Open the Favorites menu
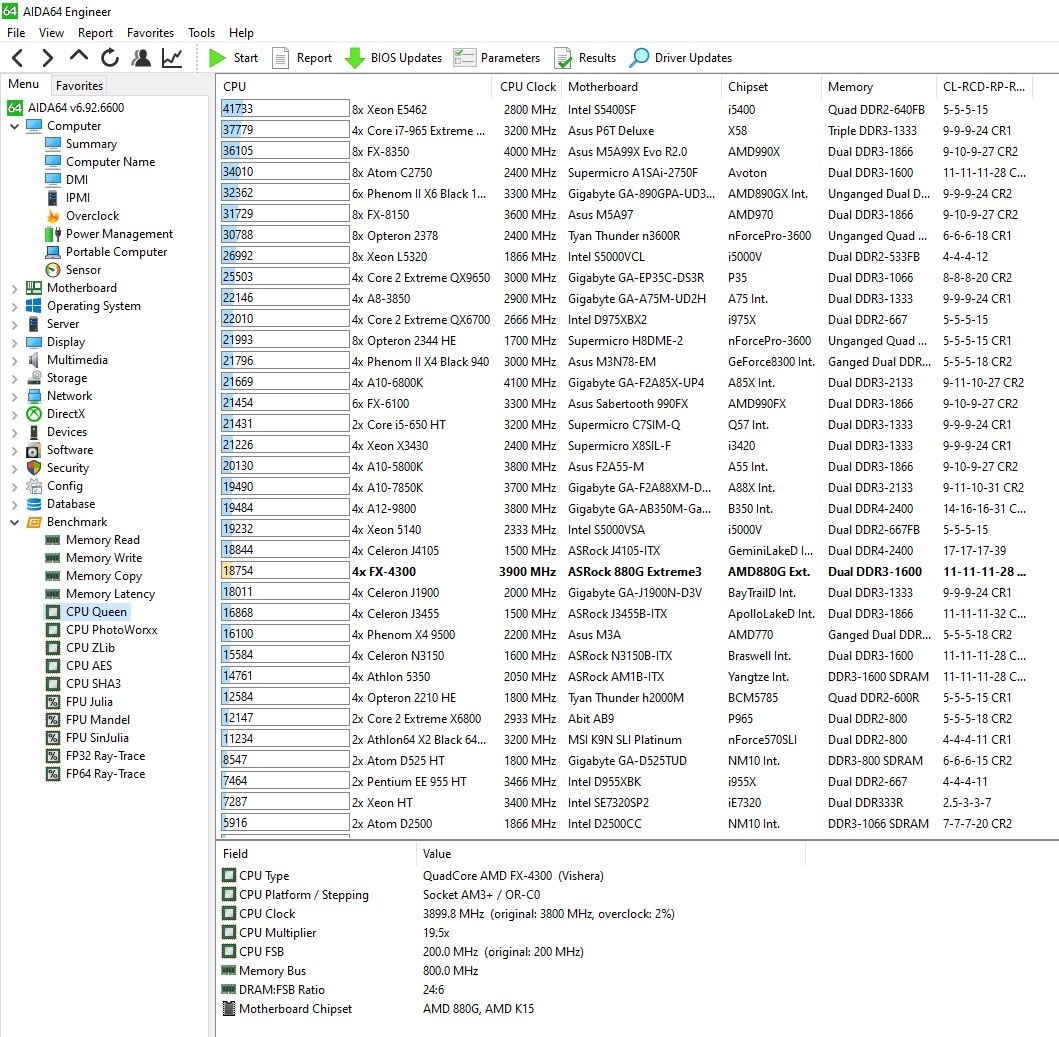 (150, 32)
